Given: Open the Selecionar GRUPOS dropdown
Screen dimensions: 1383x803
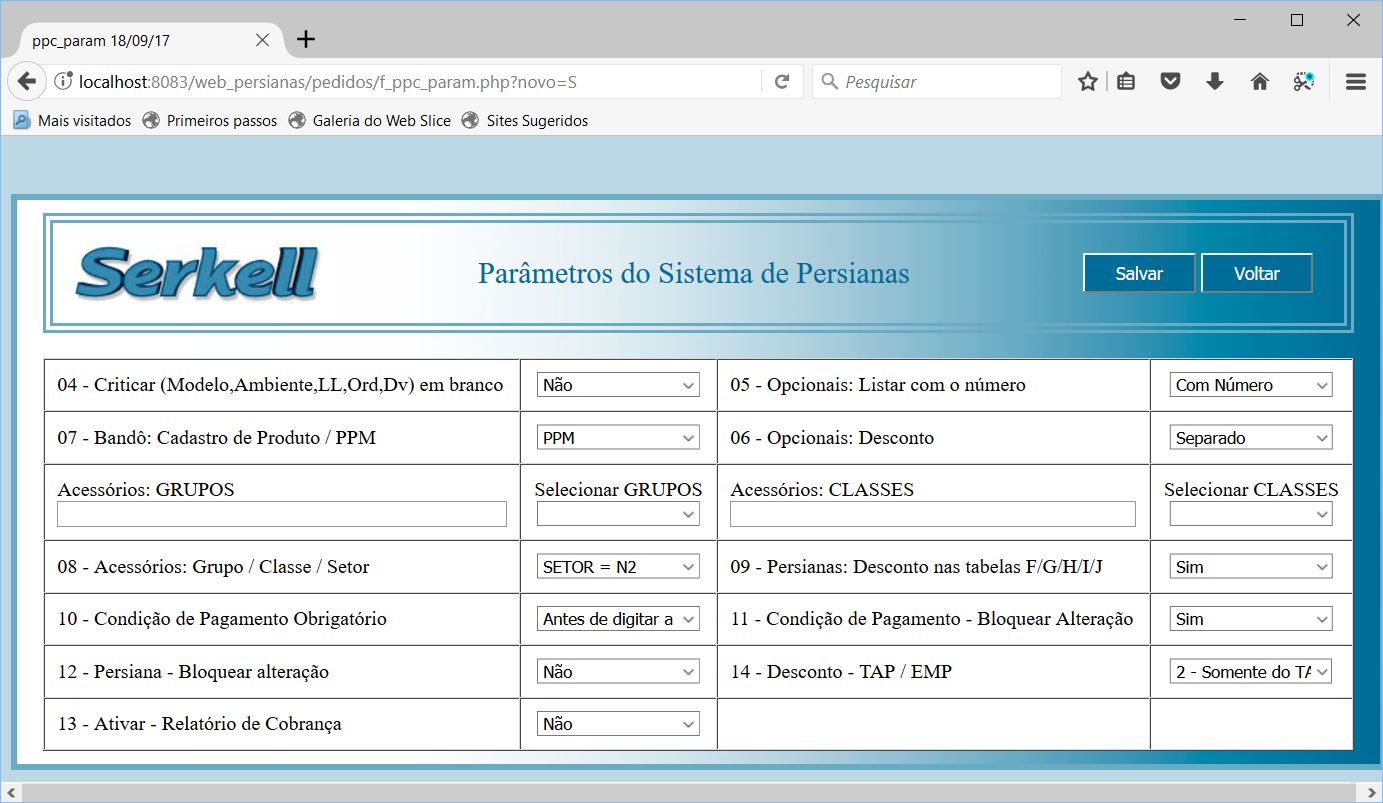Looking at the screenshot, I should [618, 514].
